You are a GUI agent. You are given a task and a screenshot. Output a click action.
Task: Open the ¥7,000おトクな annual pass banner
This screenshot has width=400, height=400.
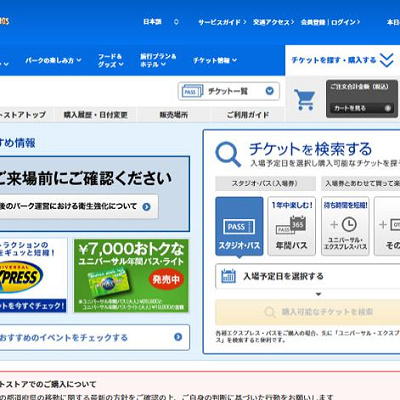(131, 275)
